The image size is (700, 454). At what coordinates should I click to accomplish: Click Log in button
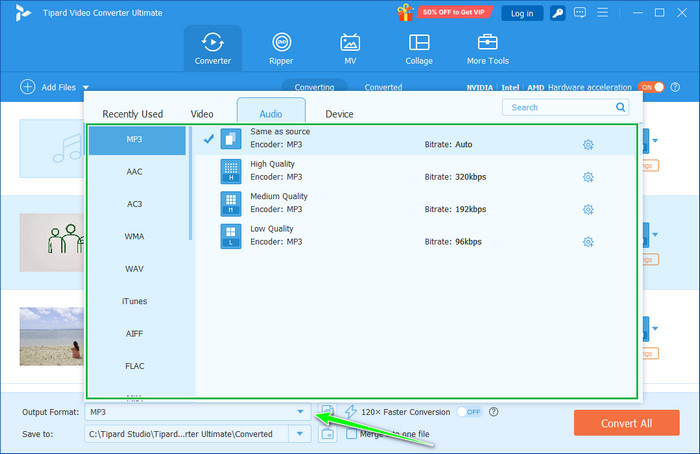point(522,13)
